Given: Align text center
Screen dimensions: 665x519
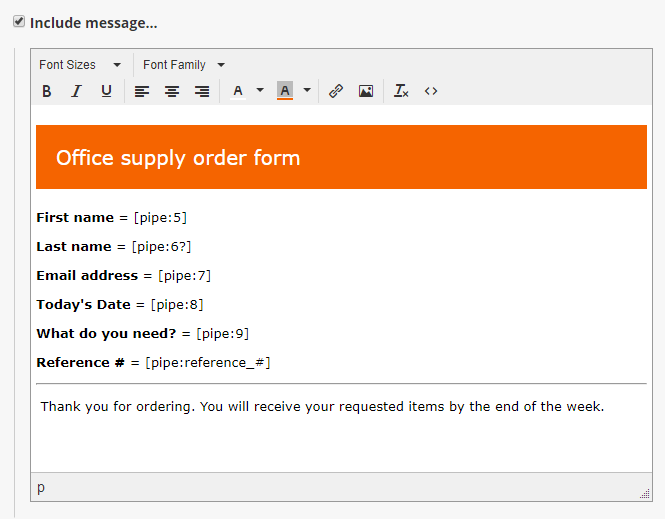Looking at the screenshot, I should [x=172, y=91].
